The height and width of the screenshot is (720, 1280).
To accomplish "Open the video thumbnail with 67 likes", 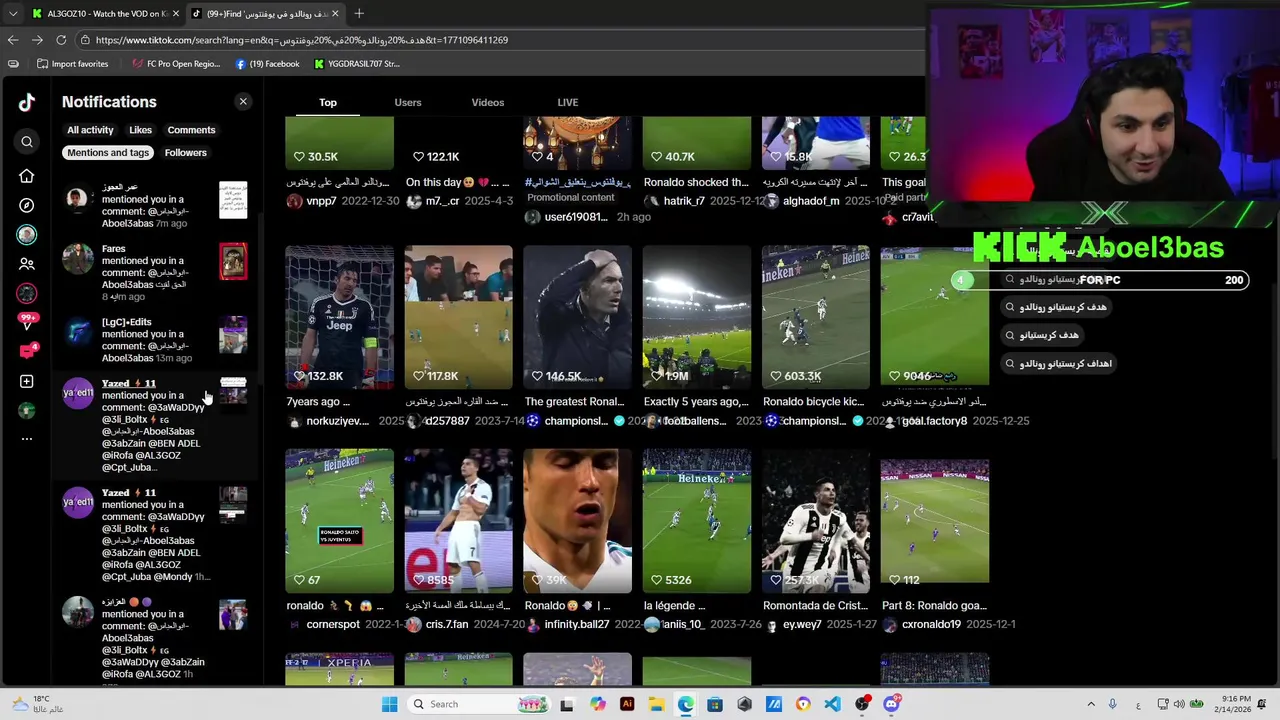I will (x=339, y=521).
